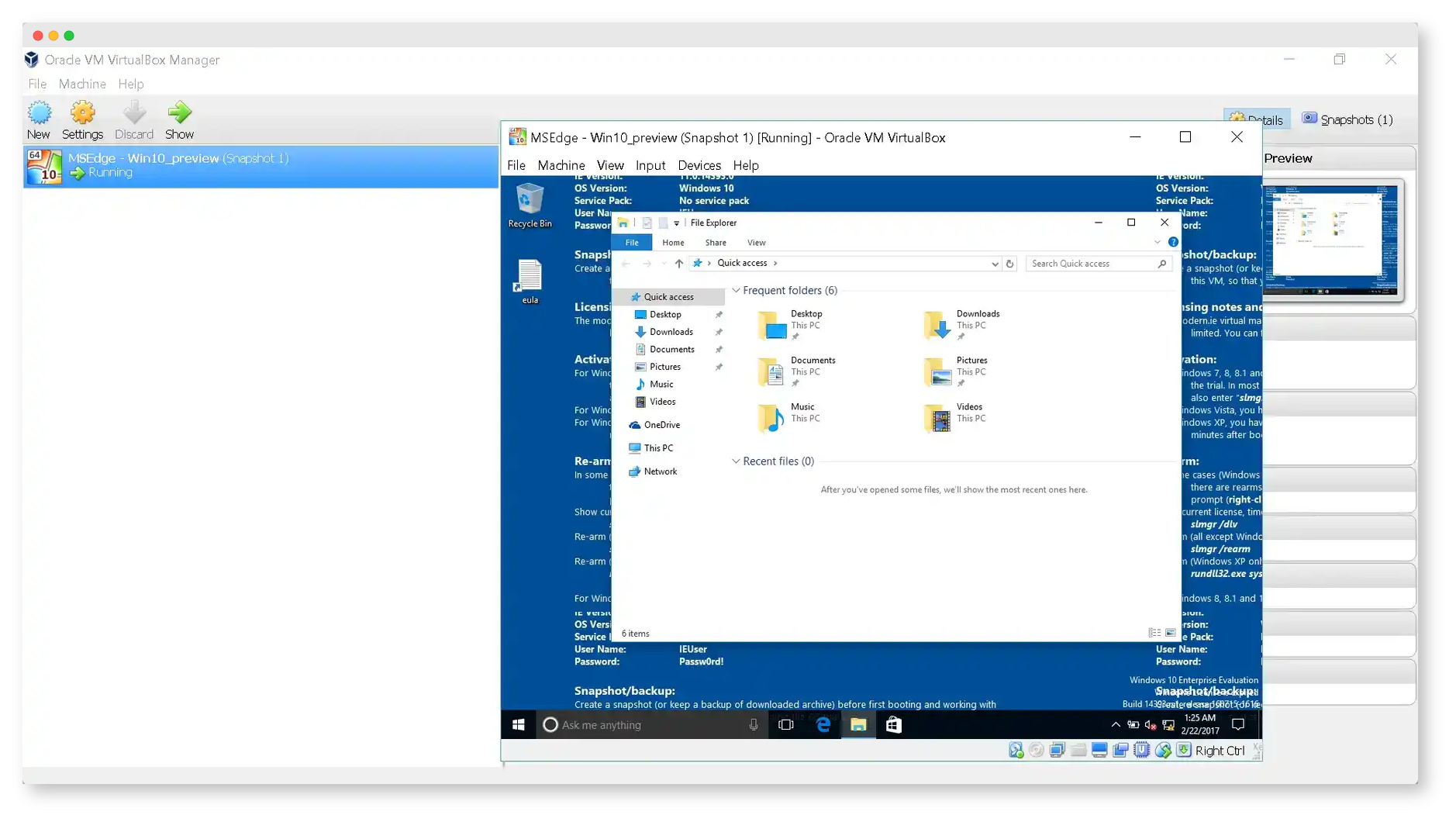This screenshot has width=1456, height=822.
Task: Collapse the Frequent folders (6) section
Action: [736, 291]
